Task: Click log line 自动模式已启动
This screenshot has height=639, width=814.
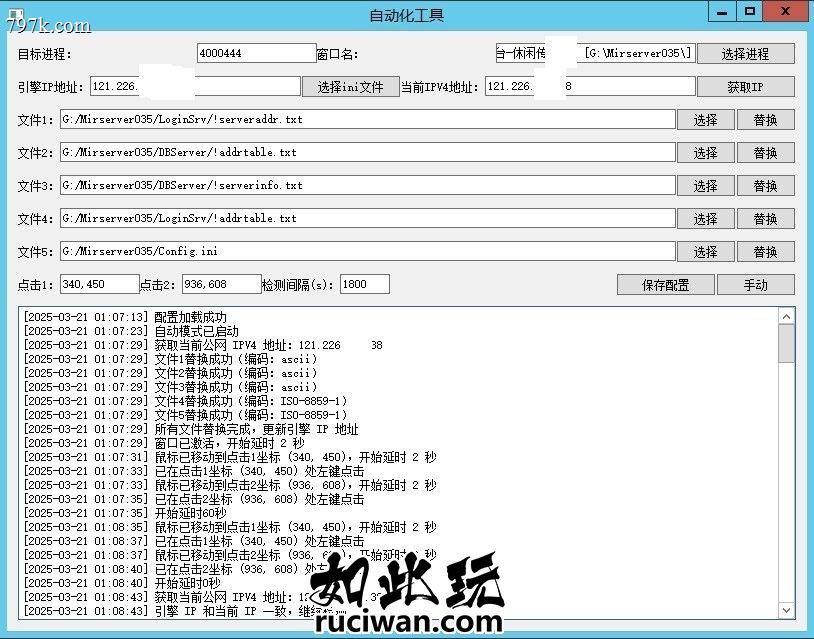Action: point(131,331)
